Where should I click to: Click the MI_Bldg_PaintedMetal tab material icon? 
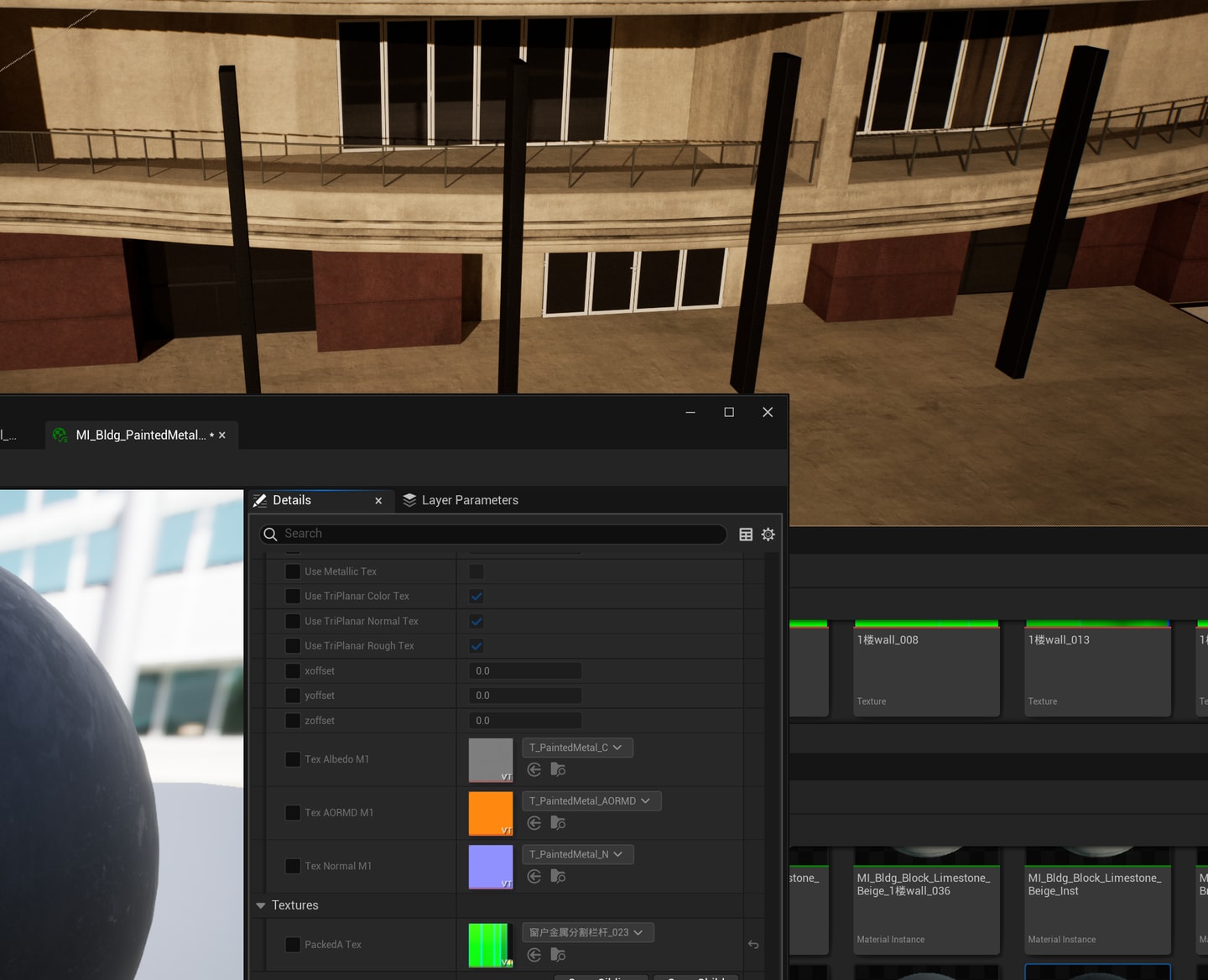60,435
